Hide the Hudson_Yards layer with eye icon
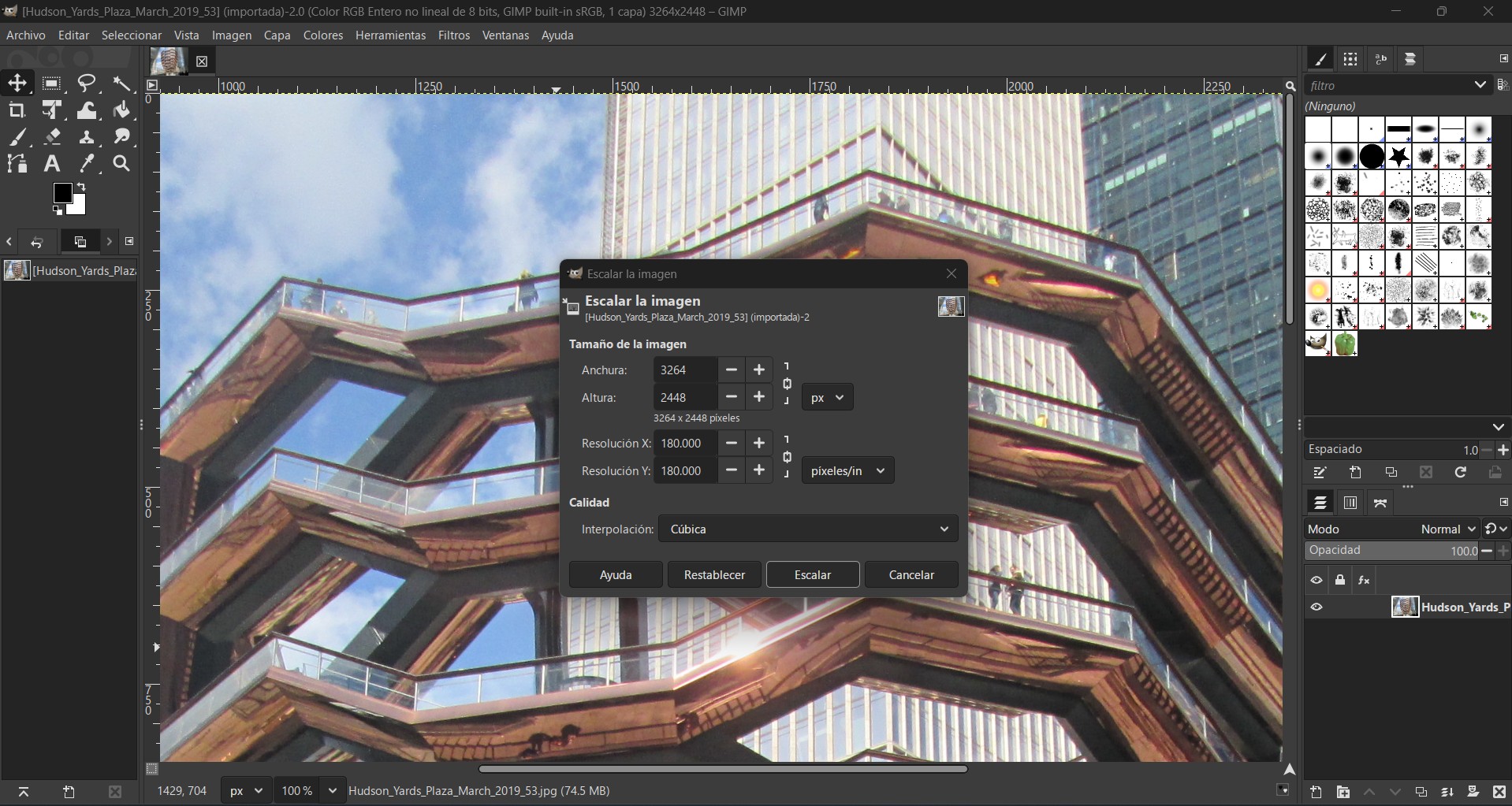 pos(1316,607)
